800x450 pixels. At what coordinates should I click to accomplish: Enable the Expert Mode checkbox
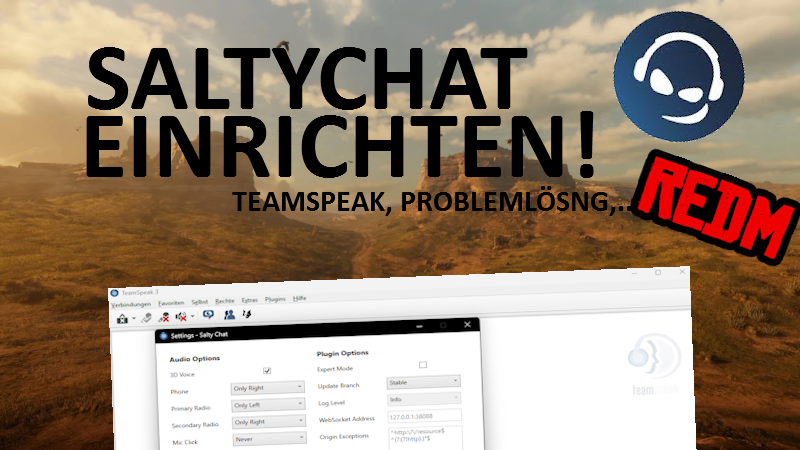pyautogui.click(x=422, y=365)
